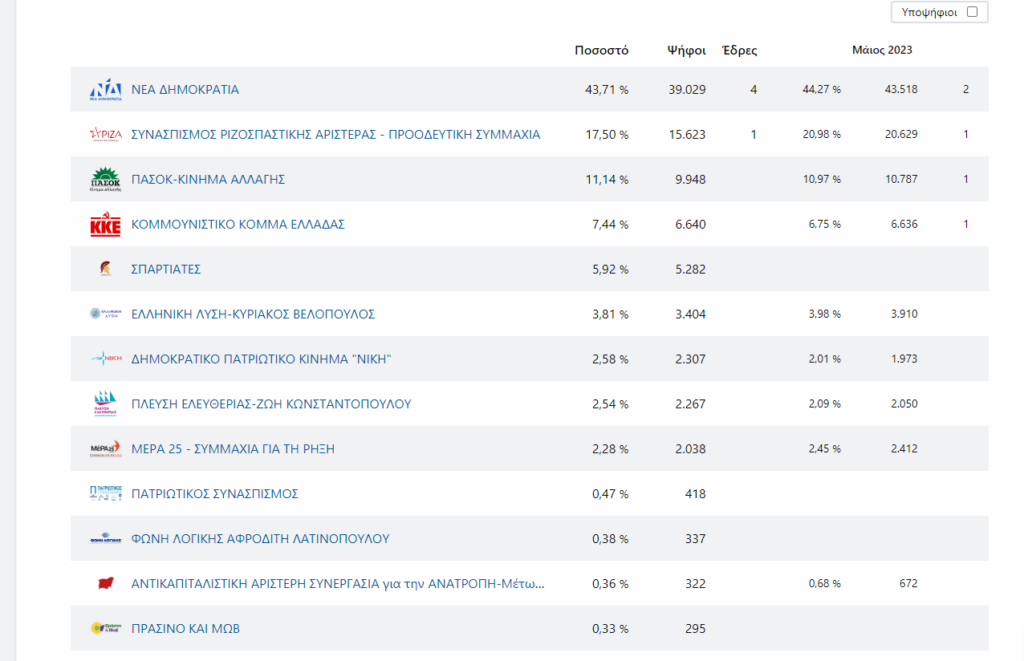Click the 0,47 % percentage value
This screenshot has width=1024, height=661.
click(610, 494)
